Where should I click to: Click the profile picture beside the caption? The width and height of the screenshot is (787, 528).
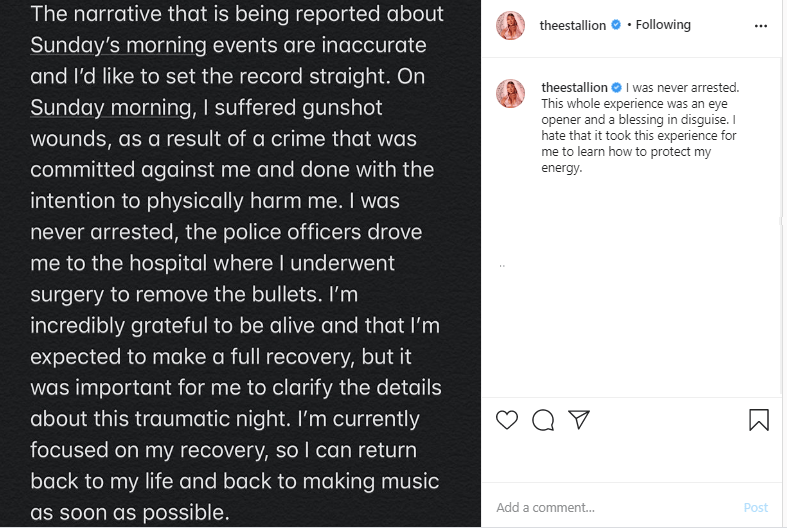[511, 93]
